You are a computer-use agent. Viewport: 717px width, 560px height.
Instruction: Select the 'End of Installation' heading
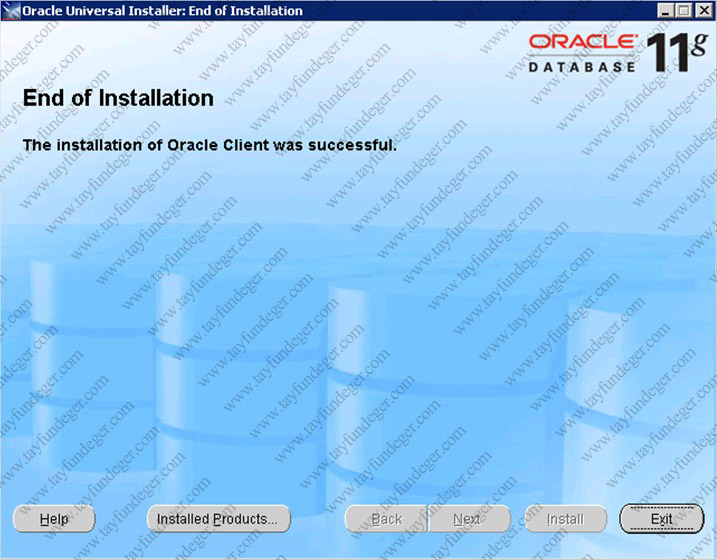[118, 98]
